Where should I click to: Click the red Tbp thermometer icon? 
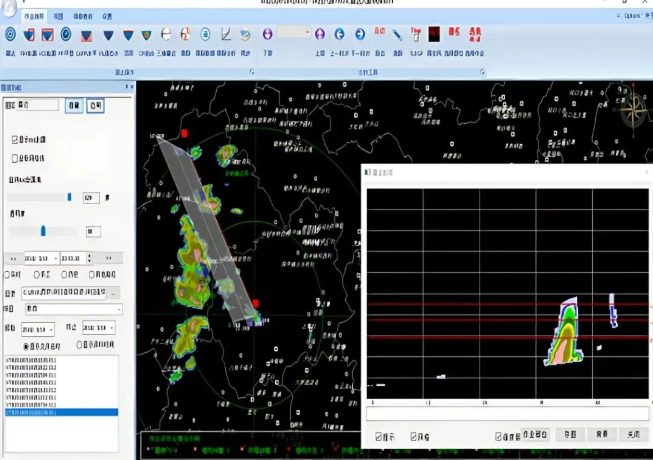coord(416,35)
